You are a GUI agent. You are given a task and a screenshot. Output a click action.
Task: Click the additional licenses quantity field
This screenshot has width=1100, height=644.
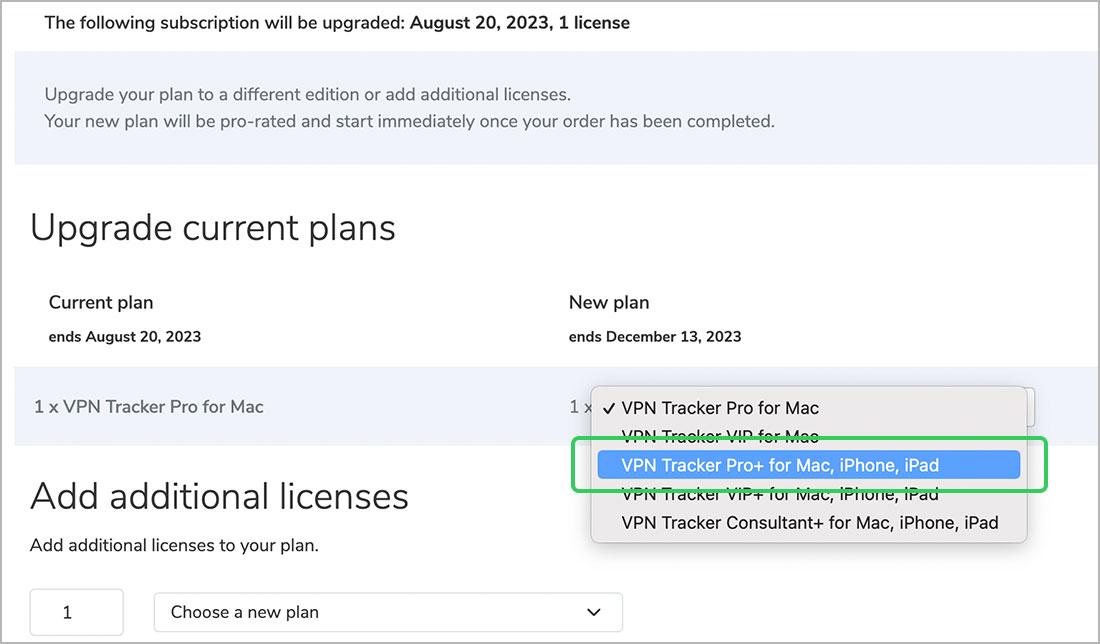[76, 612]
